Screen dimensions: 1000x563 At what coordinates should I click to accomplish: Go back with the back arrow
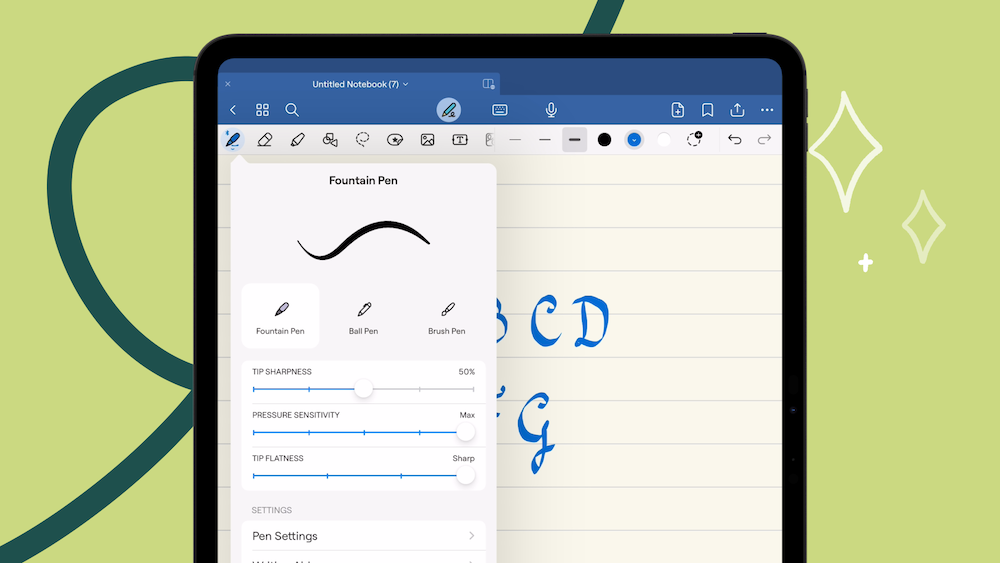tap(233, 110)
